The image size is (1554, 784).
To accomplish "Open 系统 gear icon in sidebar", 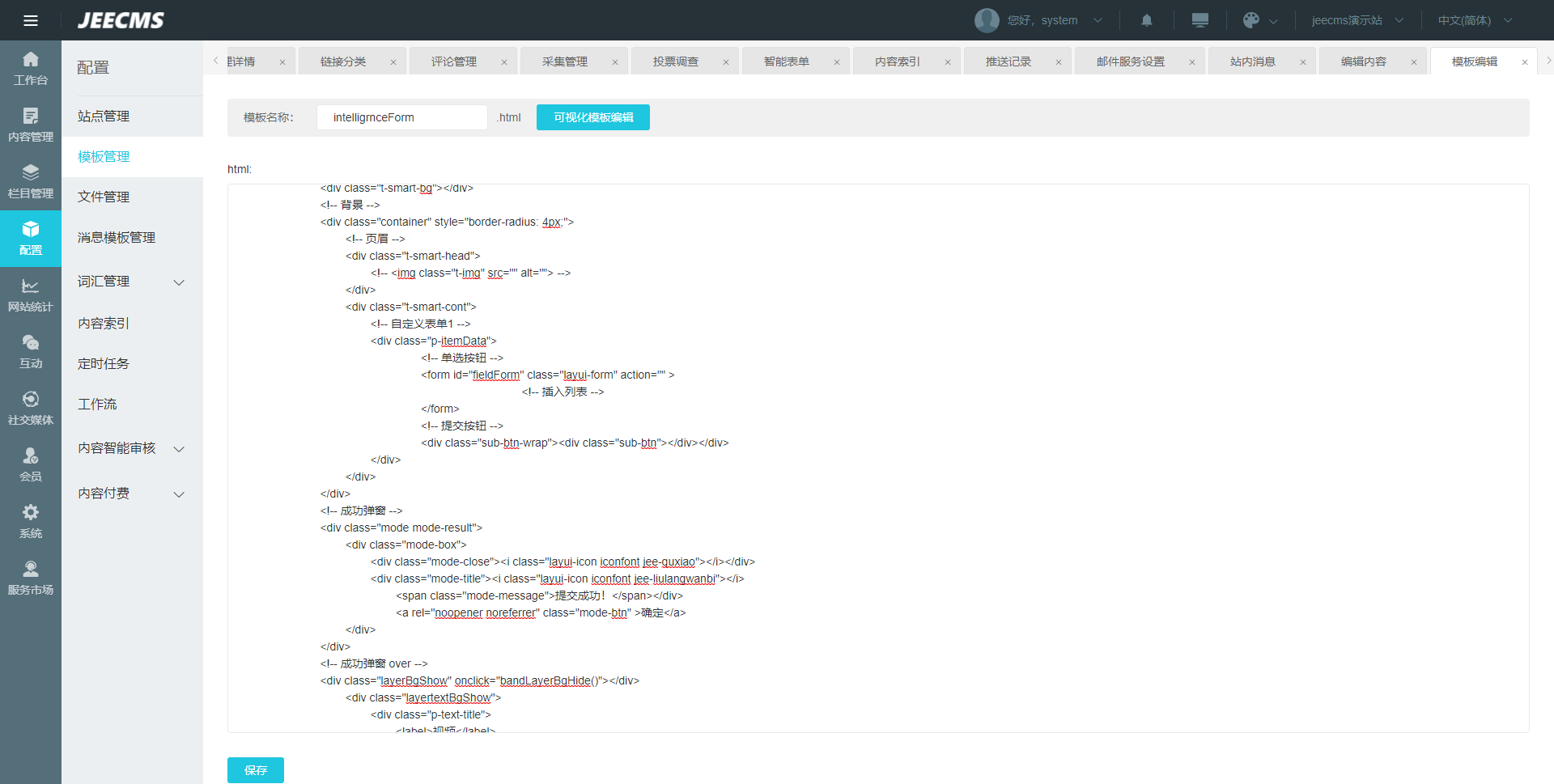I will tap(31, 522).
